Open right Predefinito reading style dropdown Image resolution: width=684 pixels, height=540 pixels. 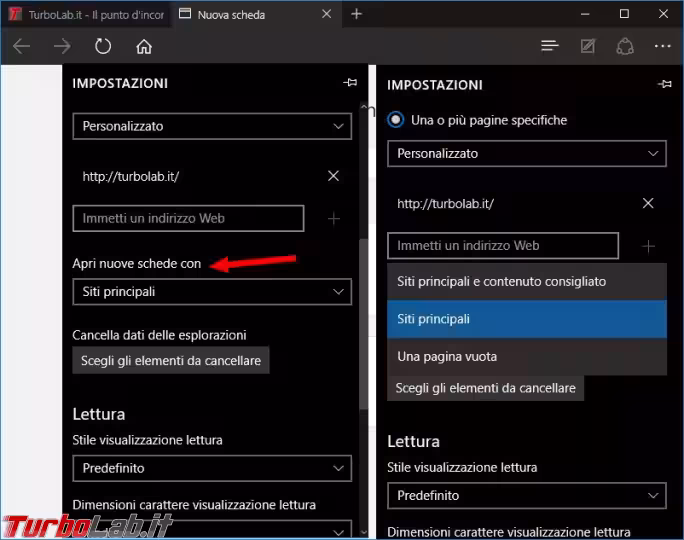click(527, 496)
